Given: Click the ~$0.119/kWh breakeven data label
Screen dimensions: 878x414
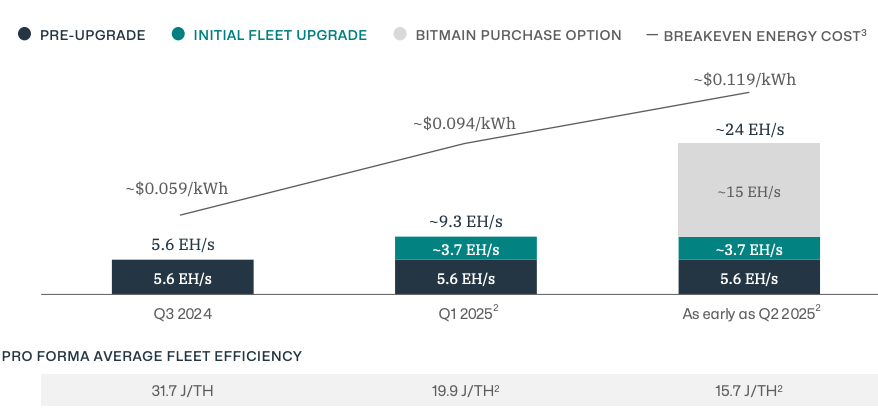Looking at the screenshot, I should [x=744, y=79].
